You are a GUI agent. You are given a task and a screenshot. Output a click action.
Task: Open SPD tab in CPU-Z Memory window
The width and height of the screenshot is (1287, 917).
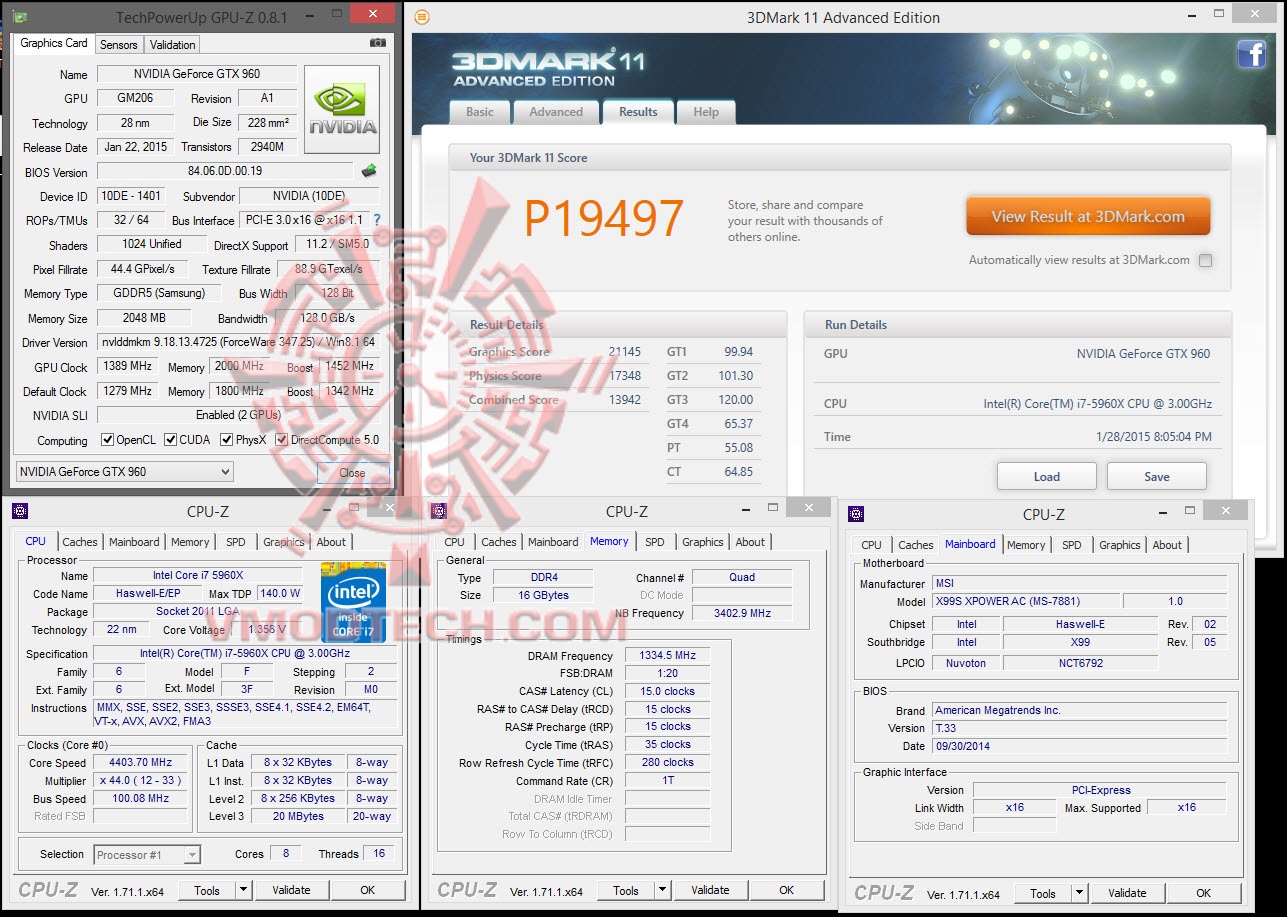655,542
